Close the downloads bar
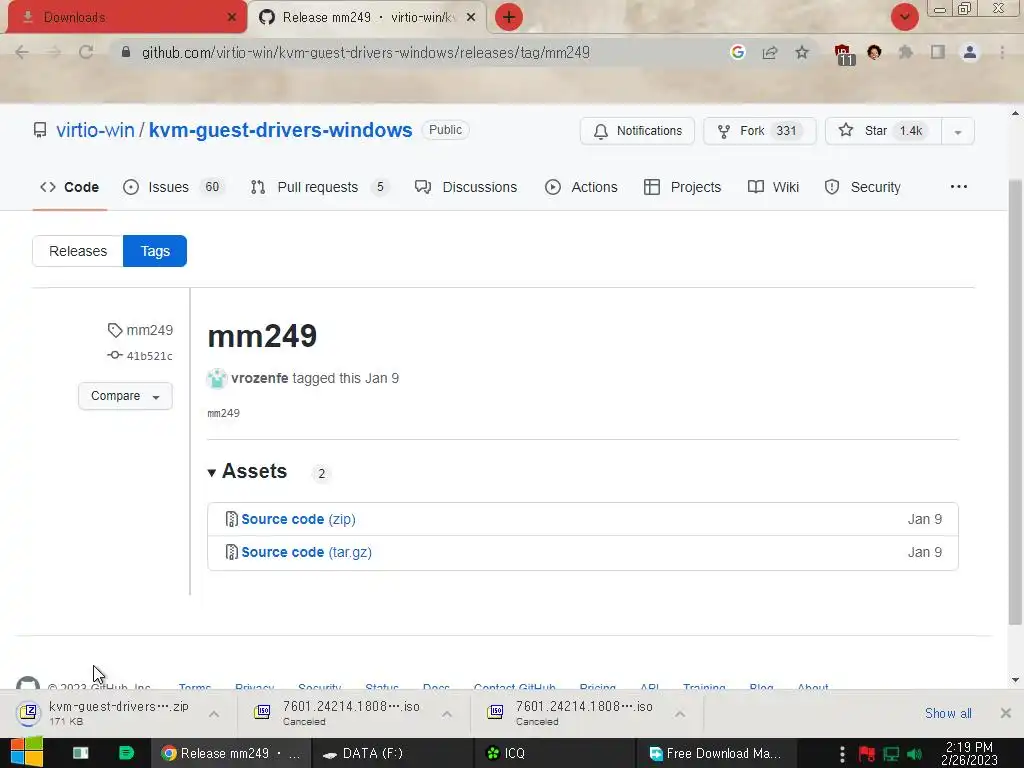Image resolution: width=1024 pixels, height=768 pixels. point(1006,713)
